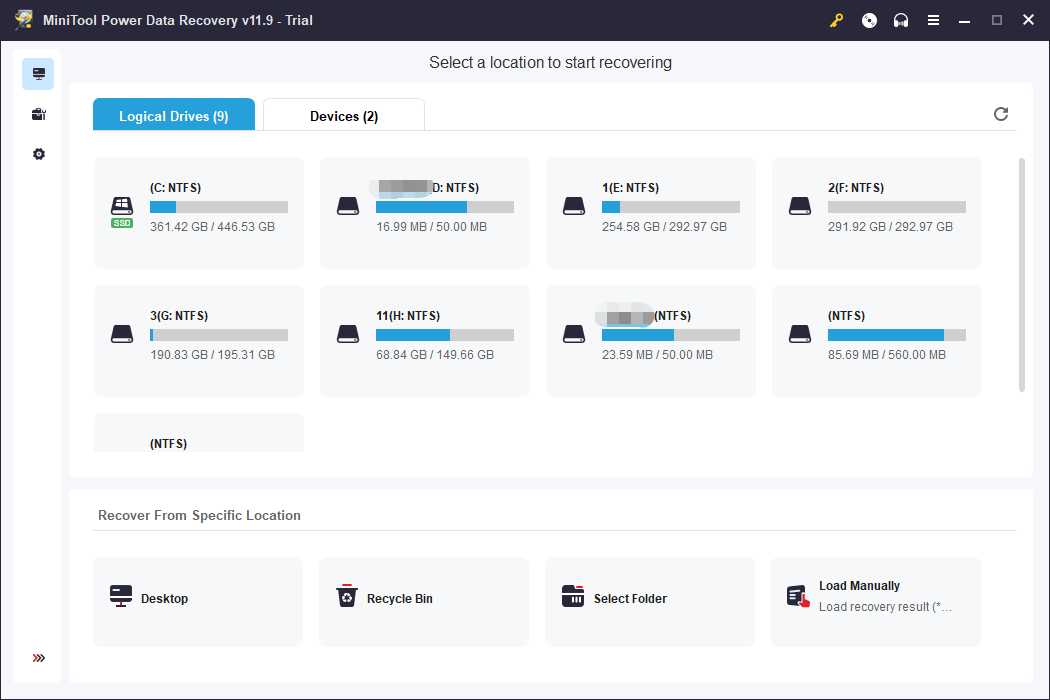Open the support headphones icon
The image size is (1050, 700).
[x=901, y=21]
